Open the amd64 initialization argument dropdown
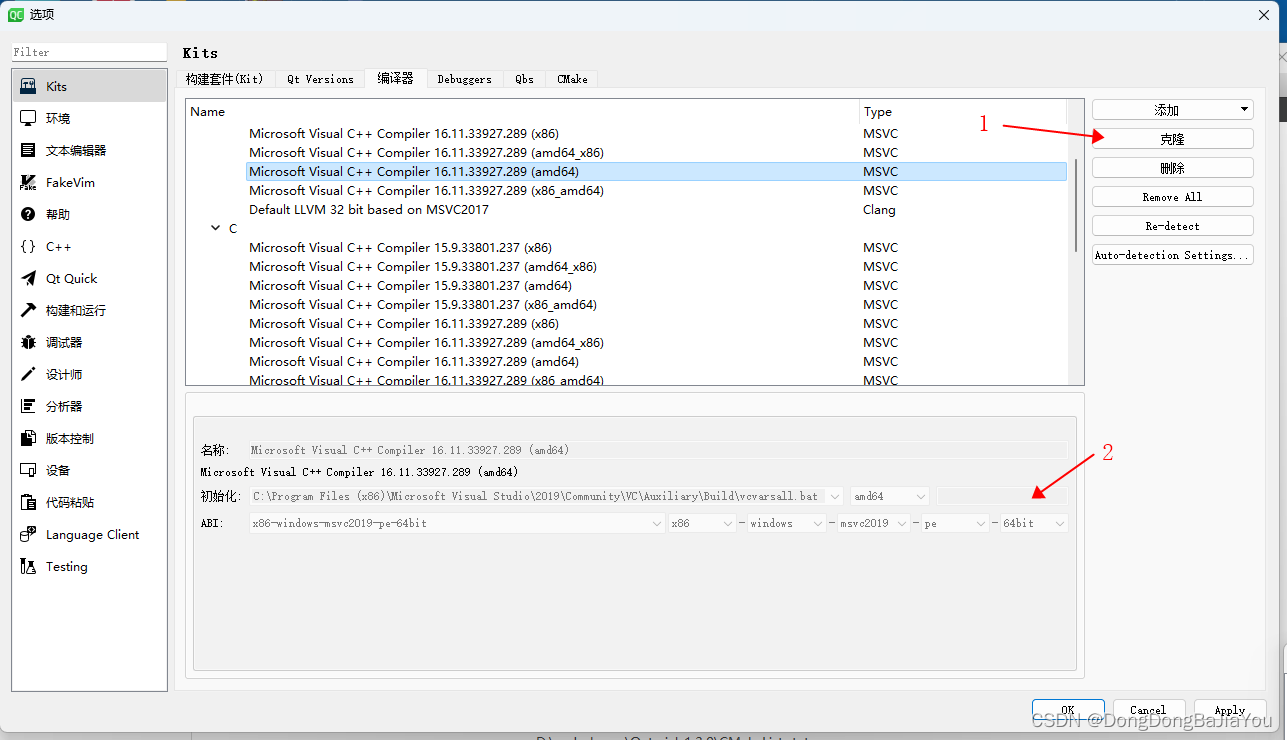Screen dimensions: 1287x740 (889, 496)
